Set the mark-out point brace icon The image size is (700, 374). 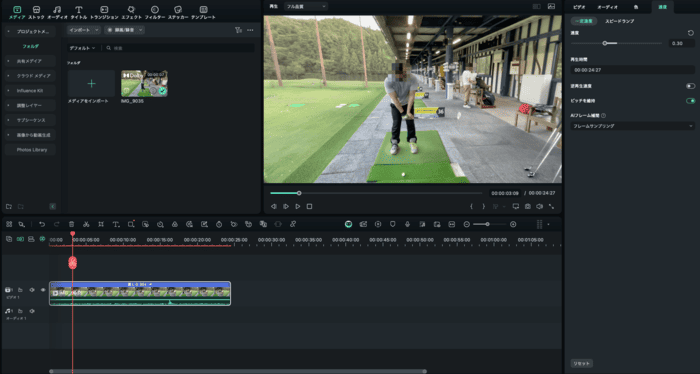[x=483, y=207]
